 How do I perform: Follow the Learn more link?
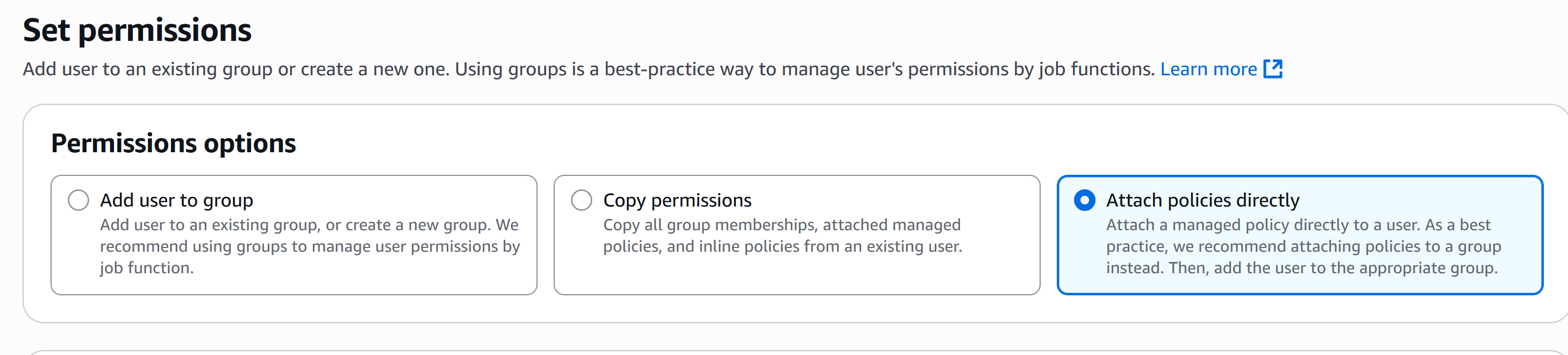point(1208,69)
